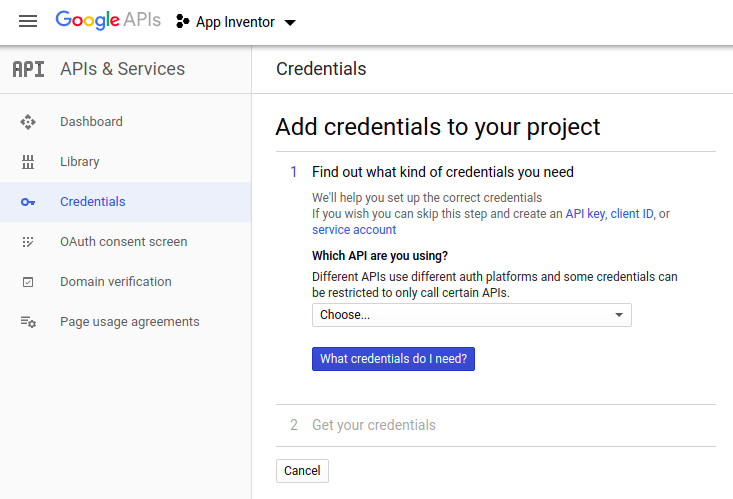Click the Google APIs logo
The height and width of the screenshot is (499, 733).
click(x=108, y=21)
